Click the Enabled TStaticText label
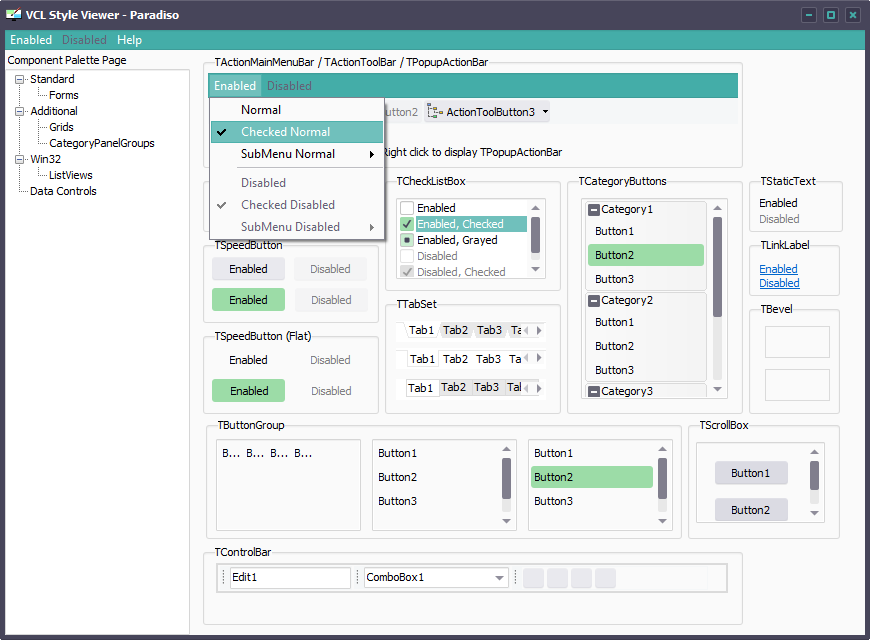This screenshot has height=640, width=870. click(778, 203)
